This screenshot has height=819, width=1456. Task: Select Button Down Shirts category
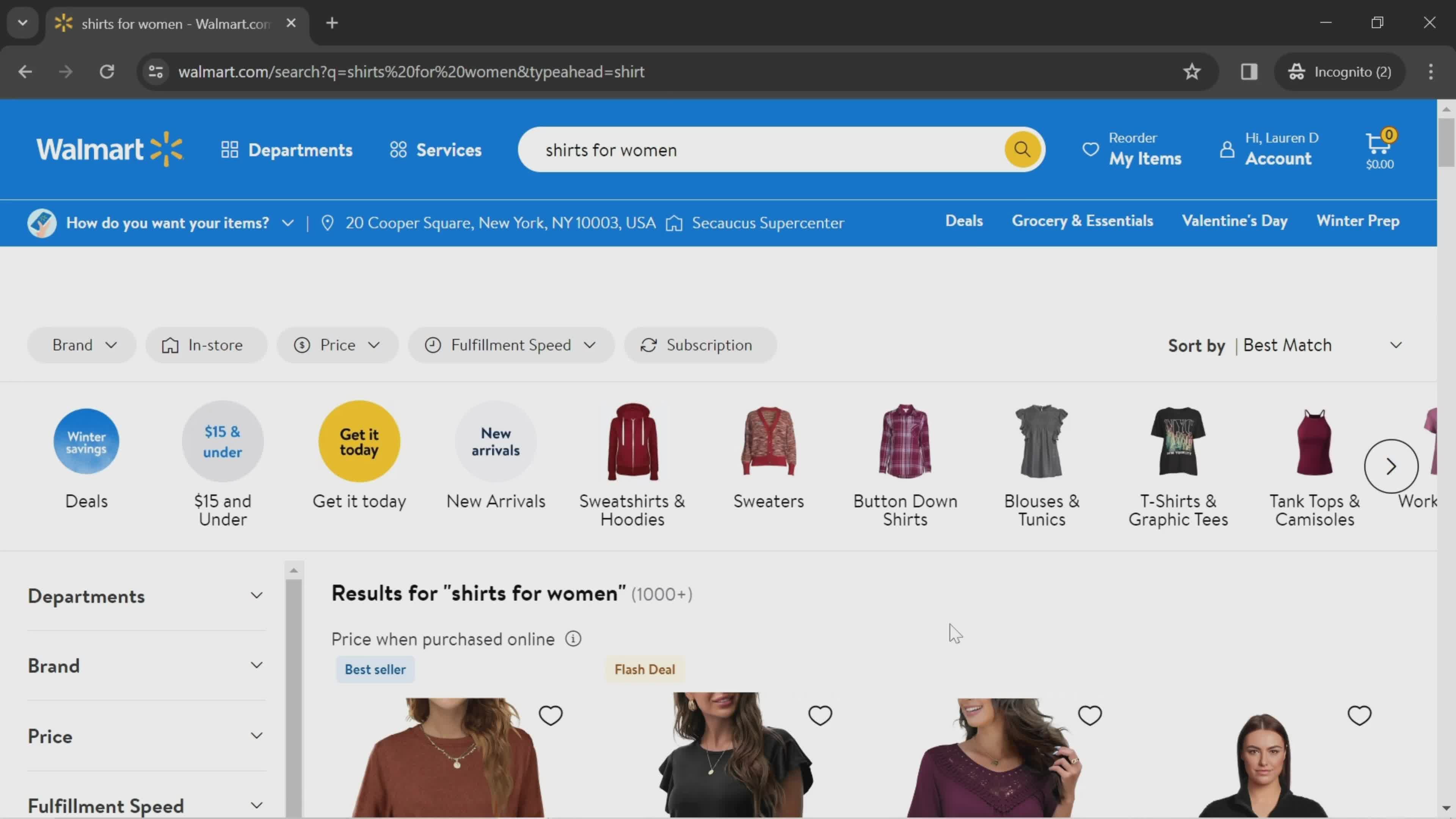tap(905, 464)
